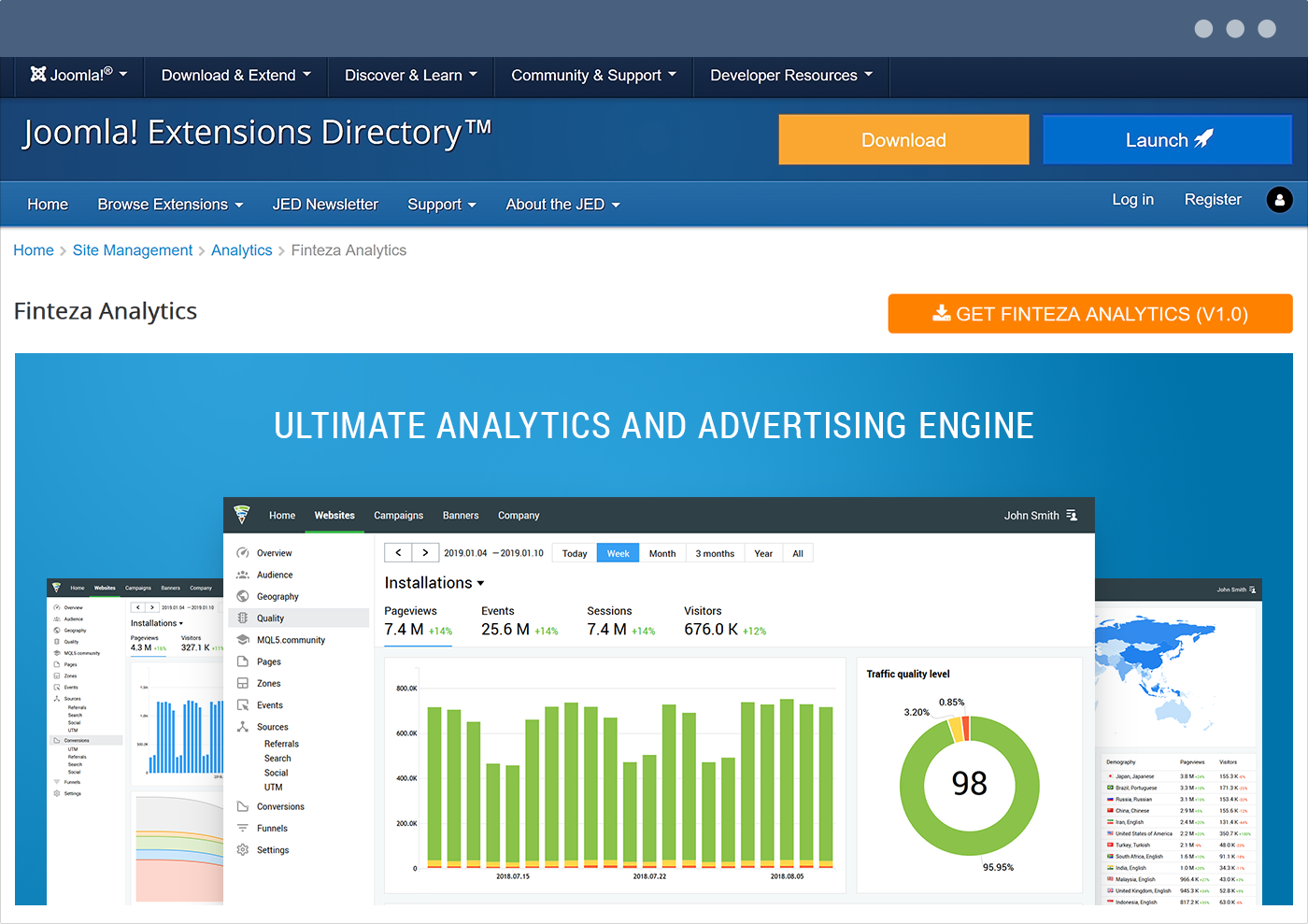Select Month period button
The width and height of the screenshot is (1308, 924).
662,553
